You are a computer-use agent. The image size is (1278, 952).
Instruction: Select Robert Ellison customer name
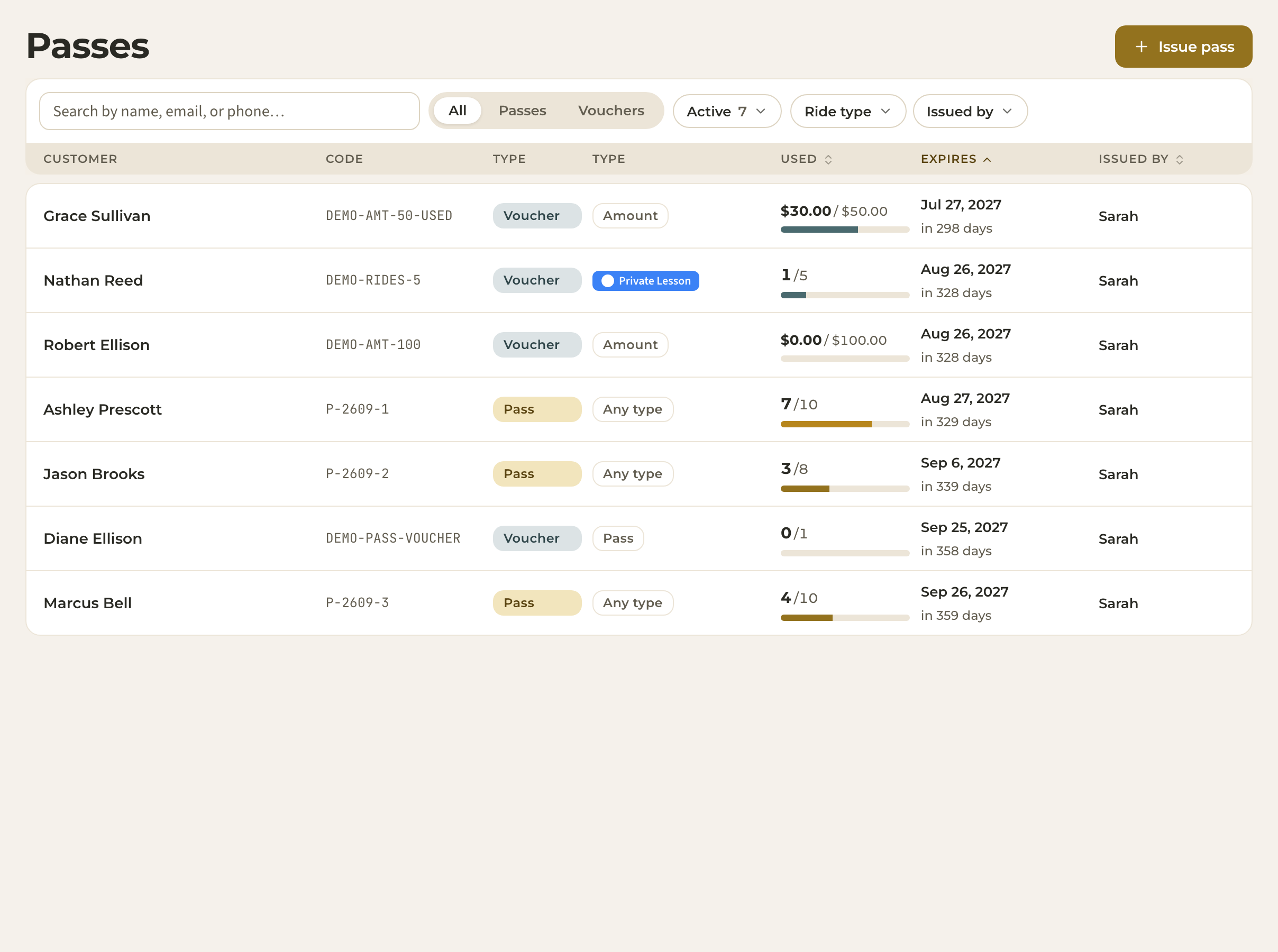tap(96, 345)
